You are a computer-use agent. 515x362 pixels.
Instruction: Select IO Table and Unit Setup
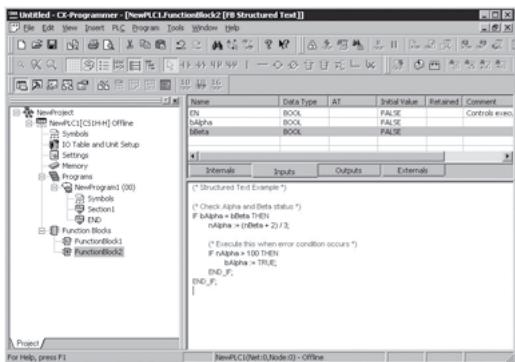pos(101,145)
